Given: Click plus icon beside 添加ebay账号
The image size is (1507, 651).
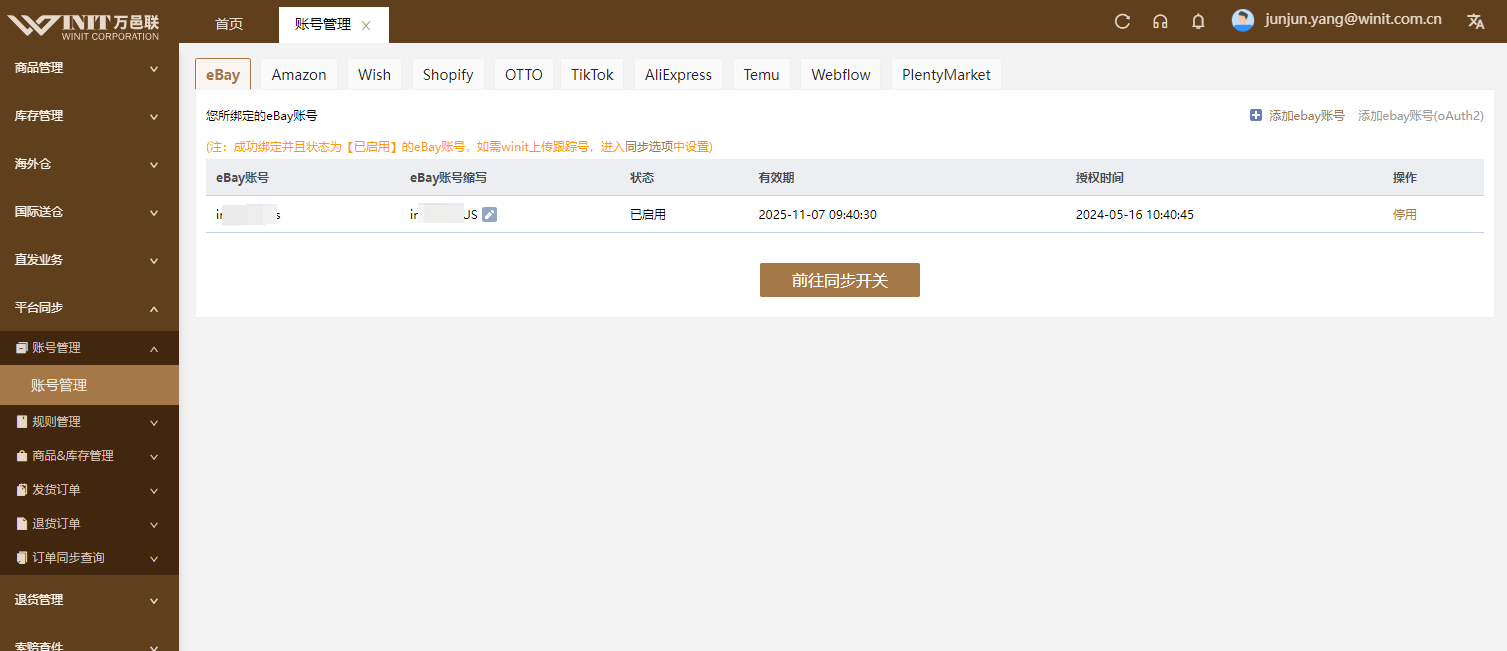Looking at the screenshot, I should coord(1256,116).
